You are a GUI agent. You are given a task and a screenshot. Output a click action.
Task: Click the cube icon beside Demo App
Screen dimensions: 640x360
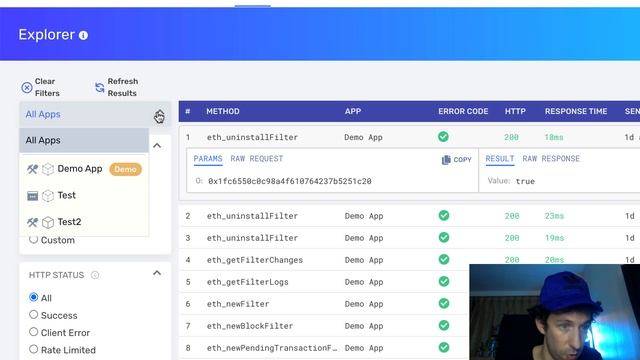point(48,169)
